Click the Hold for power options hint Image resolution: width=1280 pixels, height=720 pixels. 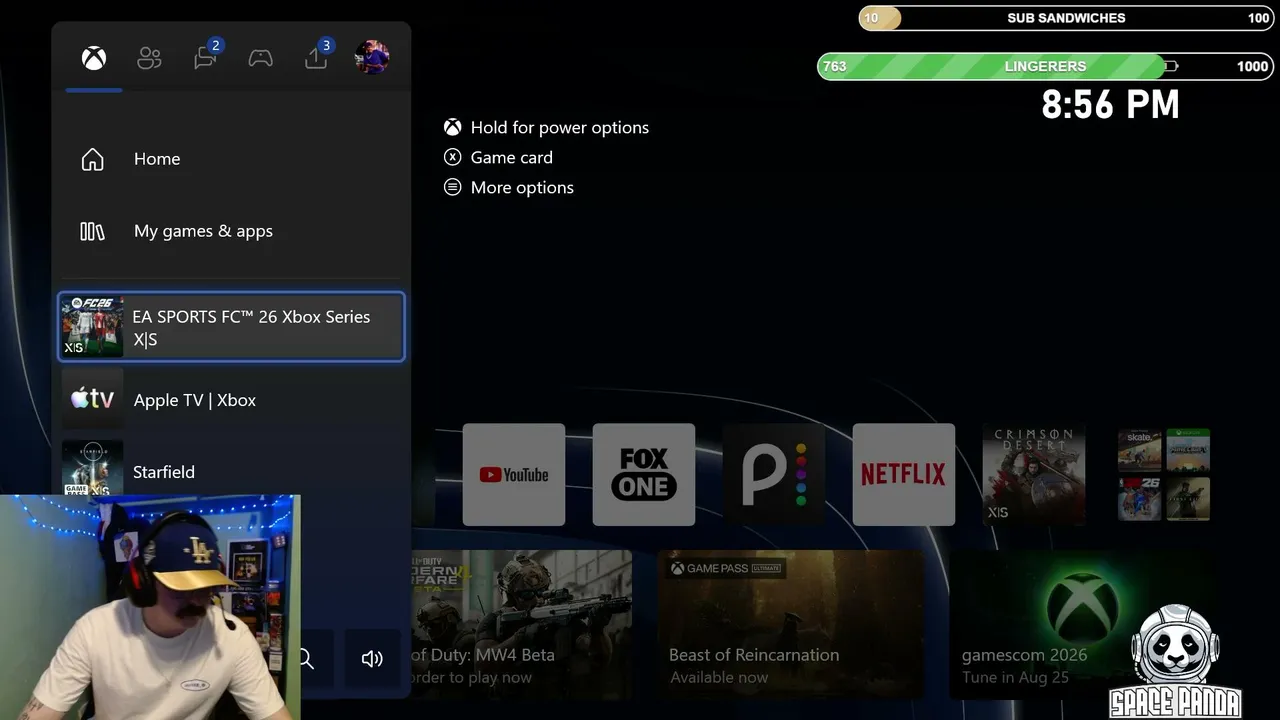(x=560, y=127)
